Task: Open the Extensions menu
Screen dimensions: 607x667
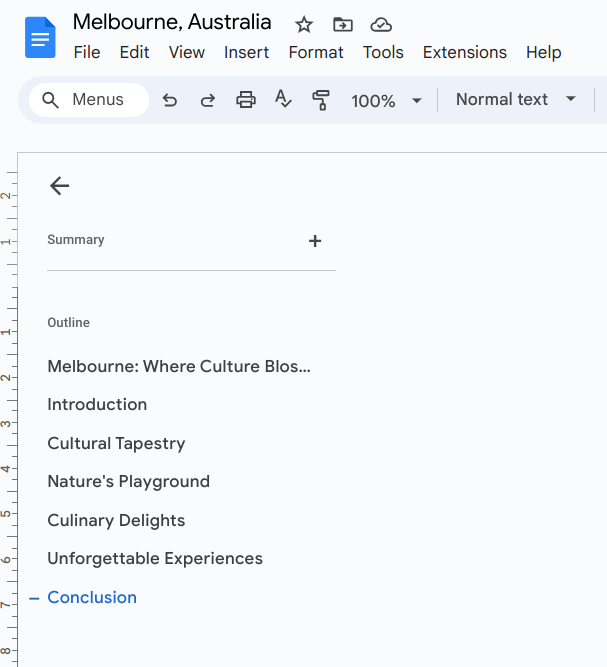Action: click(465, 52)
